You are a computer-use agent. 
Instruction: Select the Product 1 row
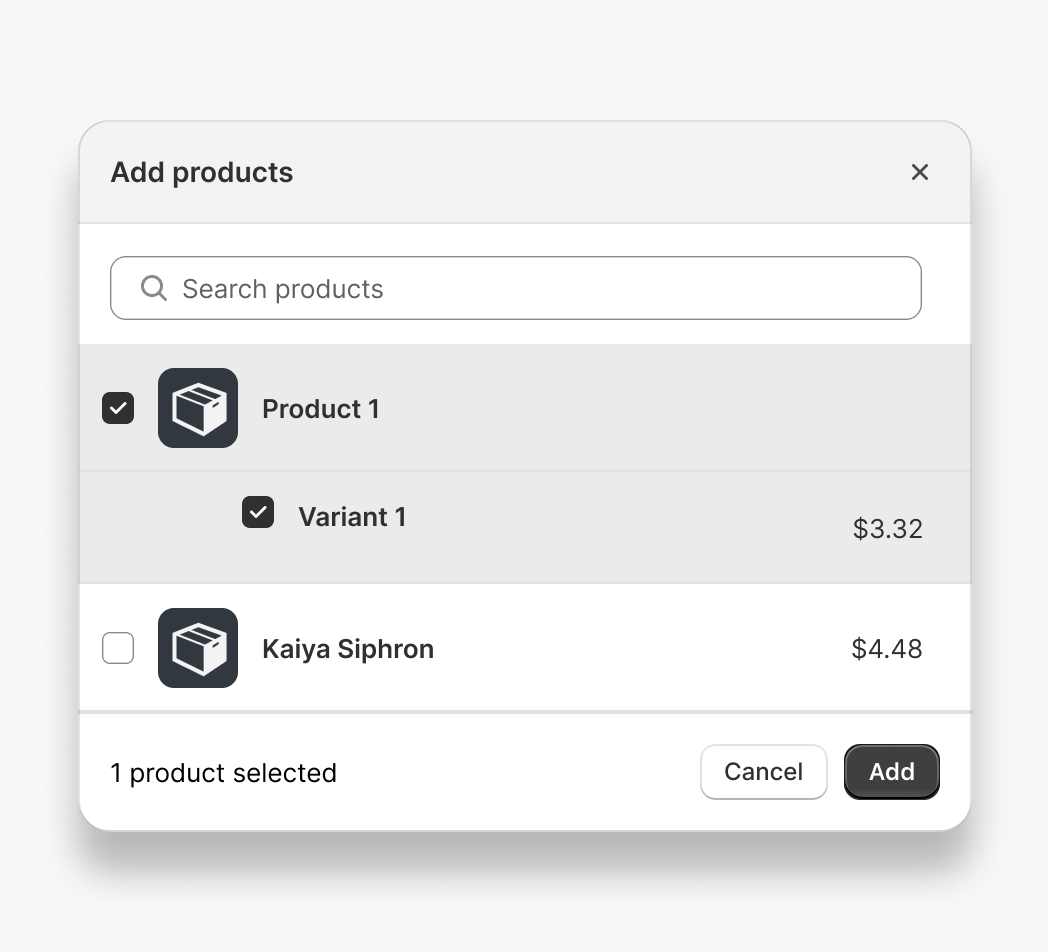[x=320, y=408]
